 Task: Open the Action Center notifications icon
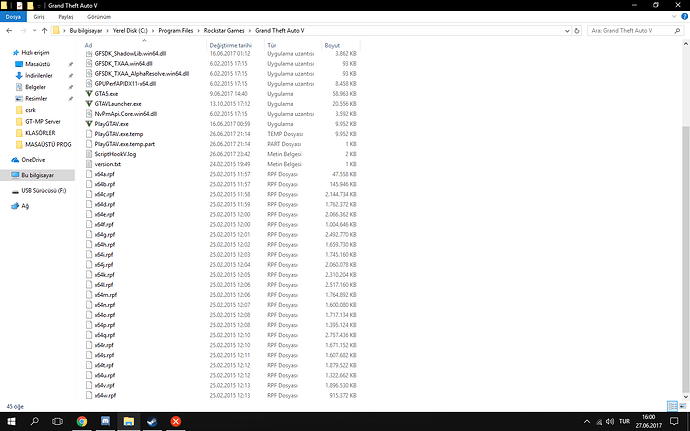674,421
